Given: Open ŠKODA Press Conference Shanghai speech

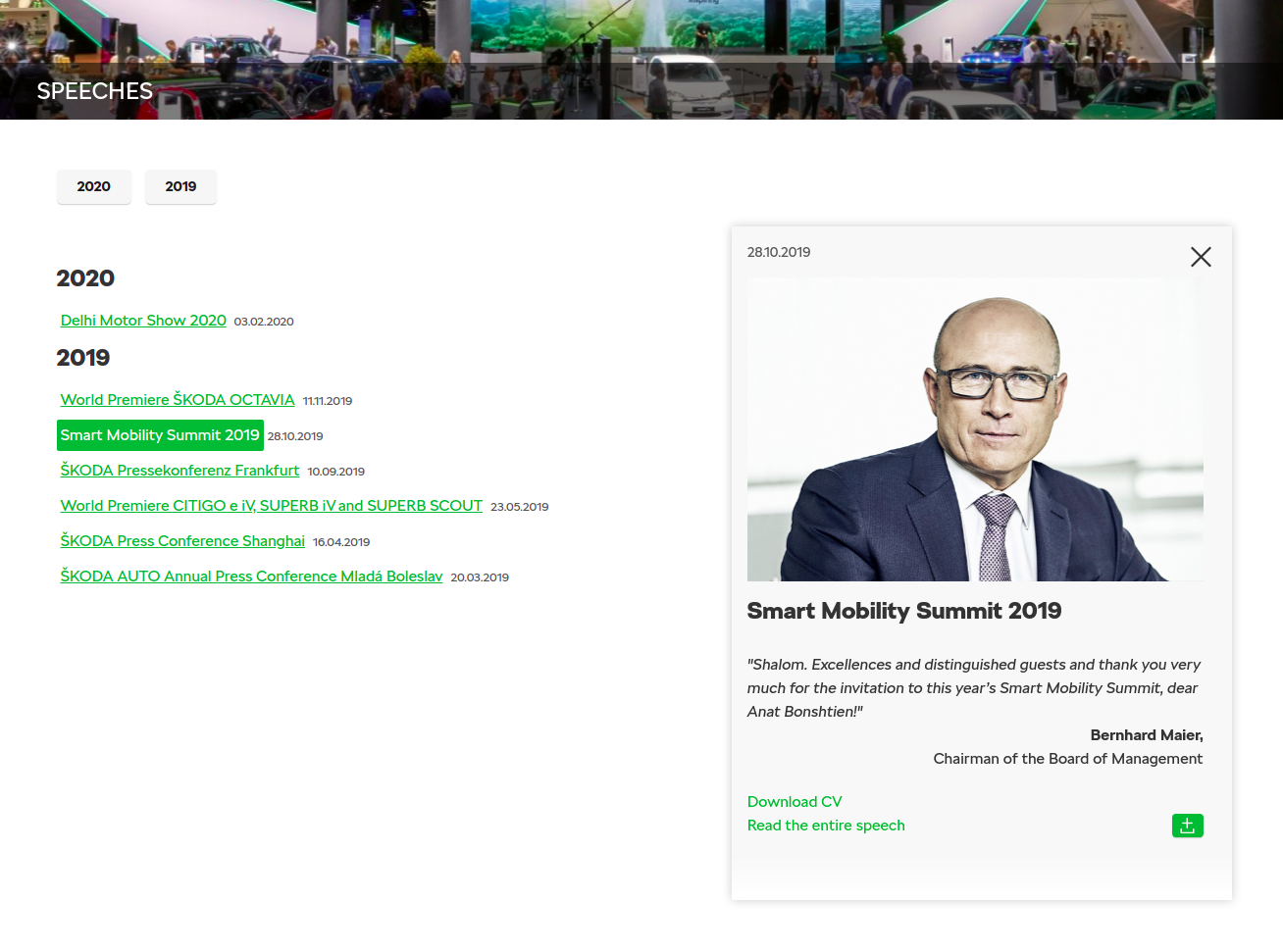Looking at the screenshot, I should (x=182, y=541).
